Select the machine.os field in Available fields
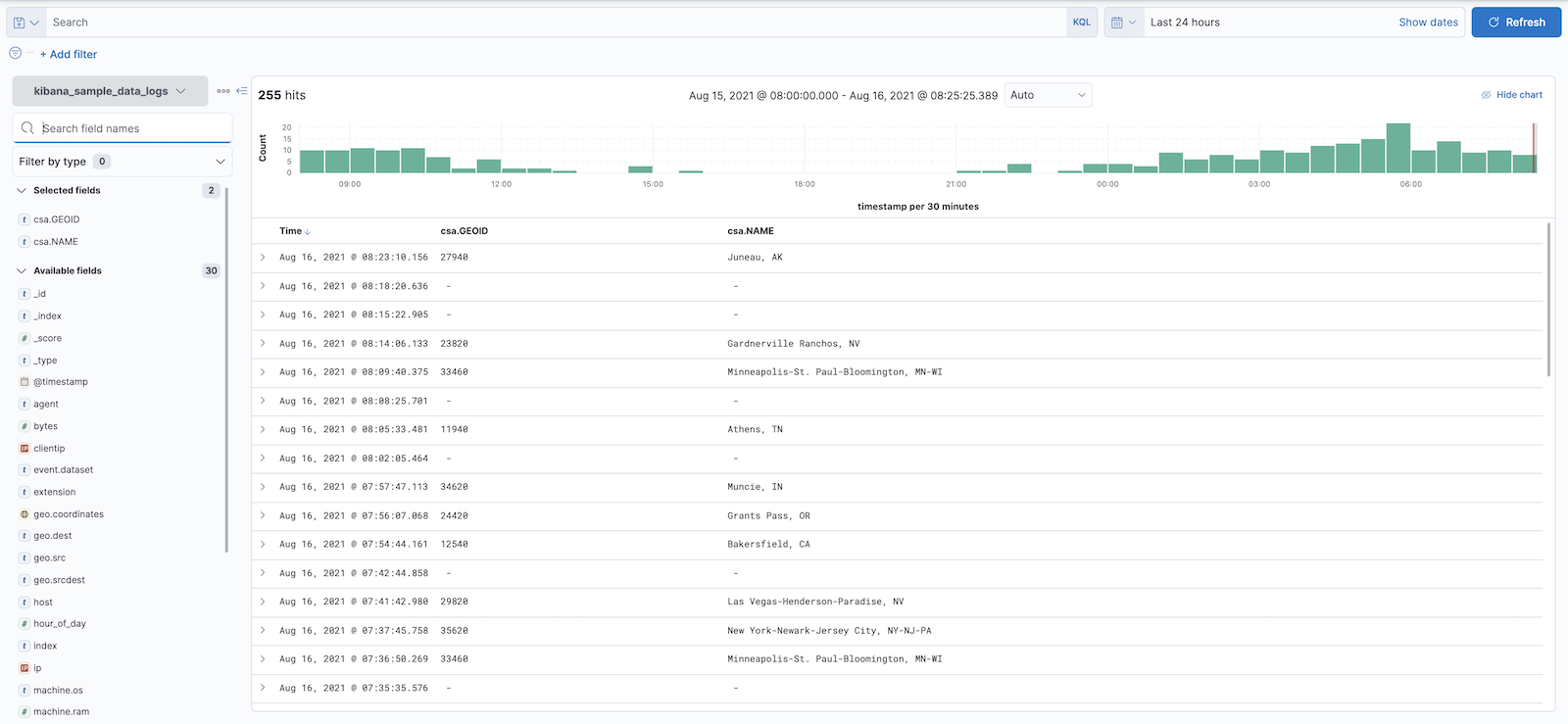1568x724 pixels. click(x=58, y=691)
